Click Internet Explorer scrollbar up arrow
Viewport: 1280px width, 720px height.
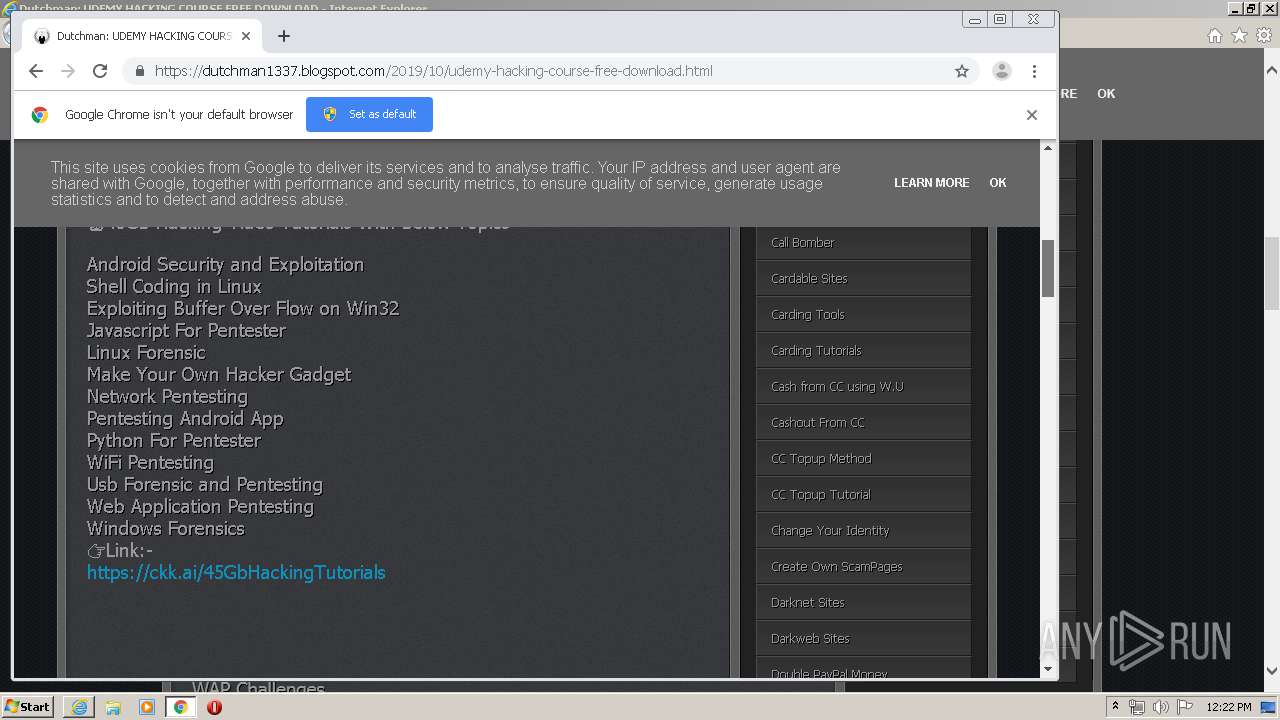point(1272,71)
